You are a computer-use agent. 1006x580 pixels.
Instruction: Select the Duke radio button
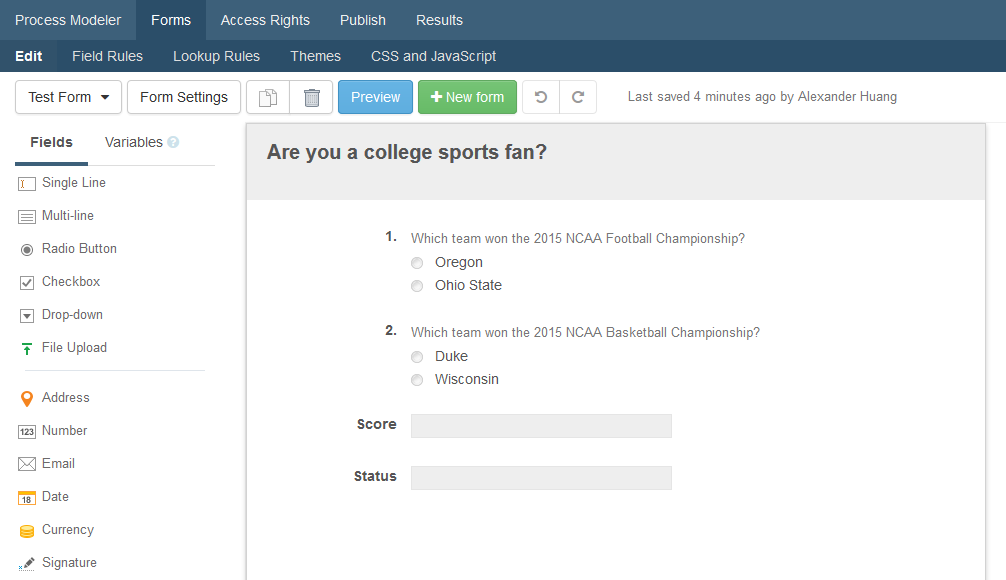click(417, 357)
